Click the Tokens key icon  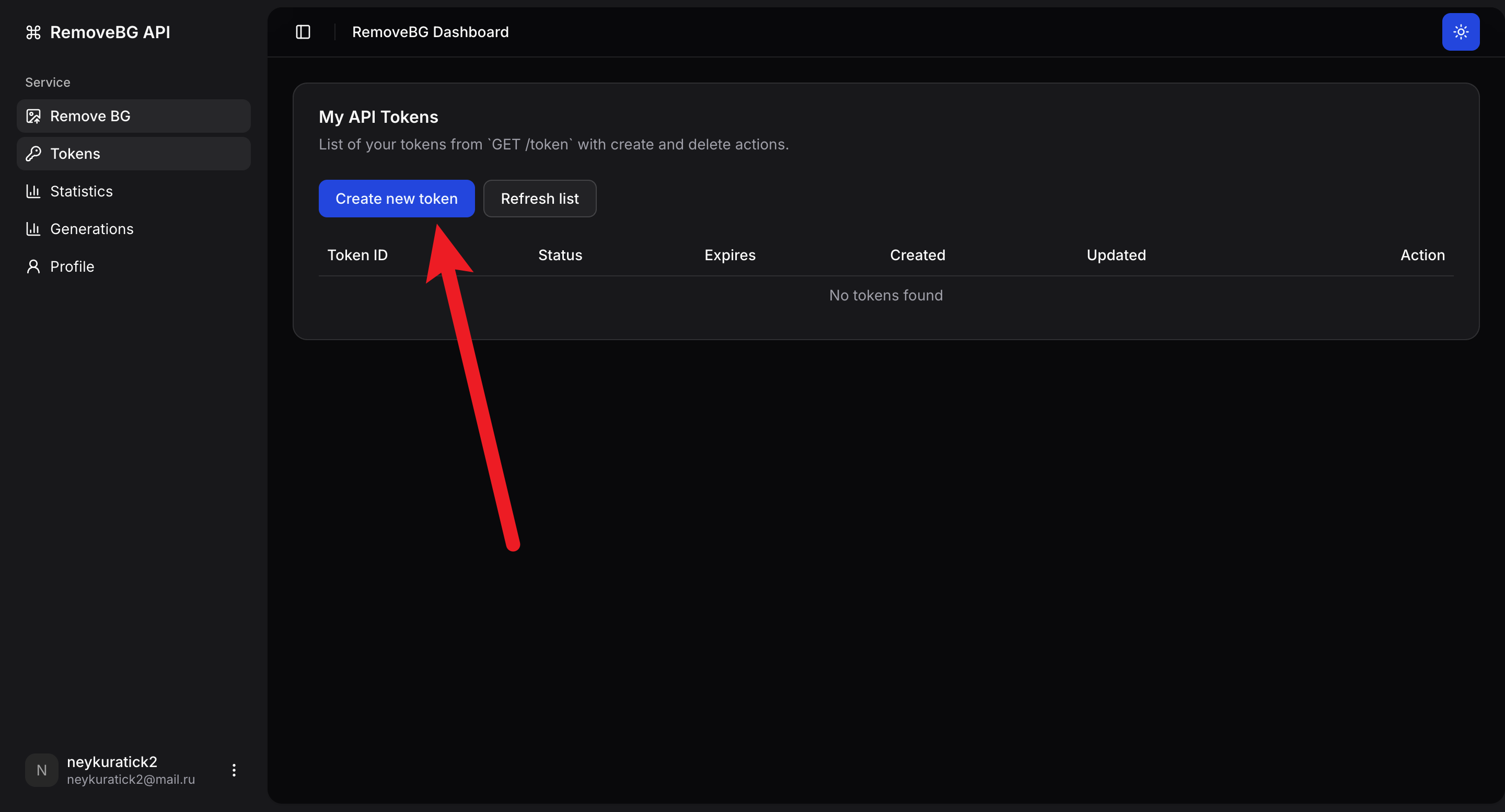[33, 154]
